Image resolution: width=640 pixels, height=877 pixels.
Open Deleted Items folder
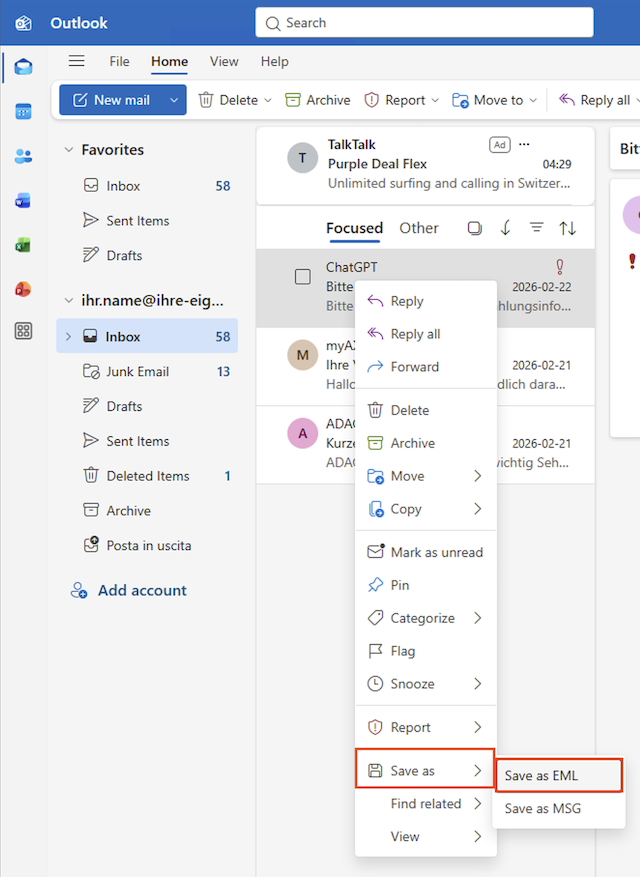point(147,476)
